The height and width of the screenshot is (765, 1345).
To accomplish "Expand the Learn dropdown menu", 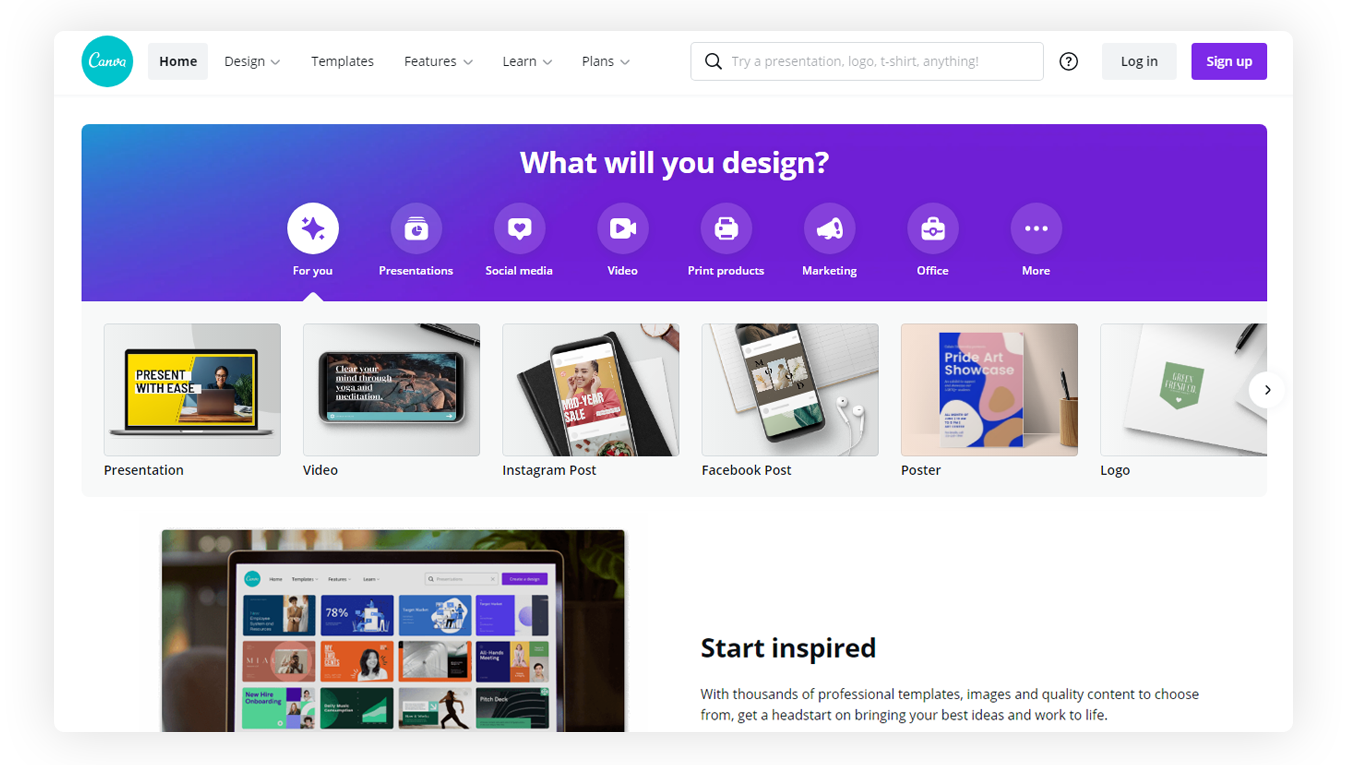I will point(527,61).
